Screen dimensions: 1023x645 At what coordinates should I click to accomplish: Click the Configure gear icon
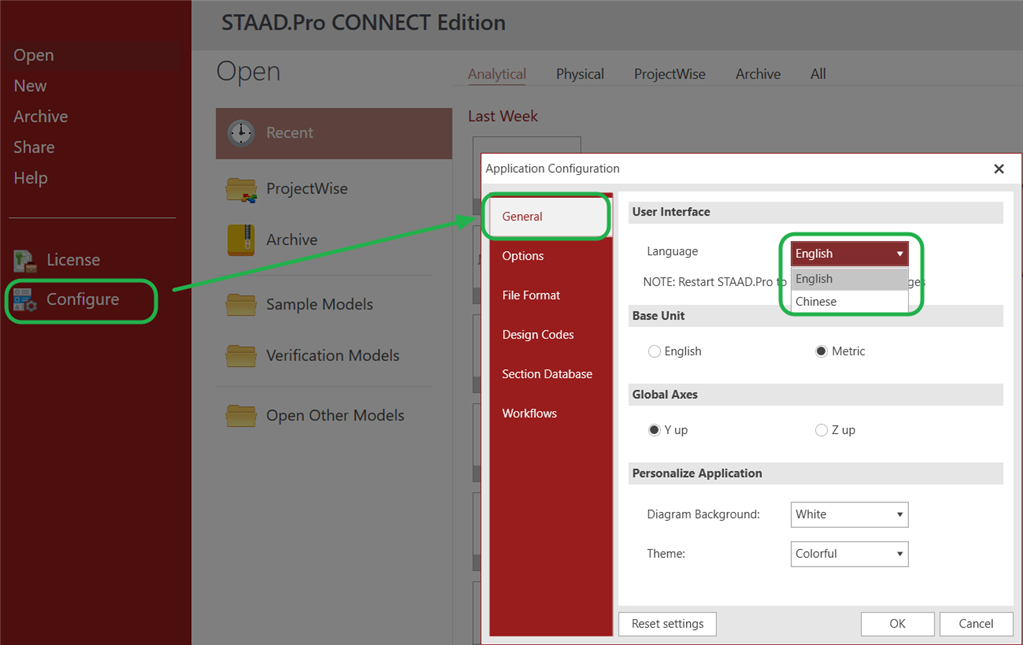[x=25, y=300]
